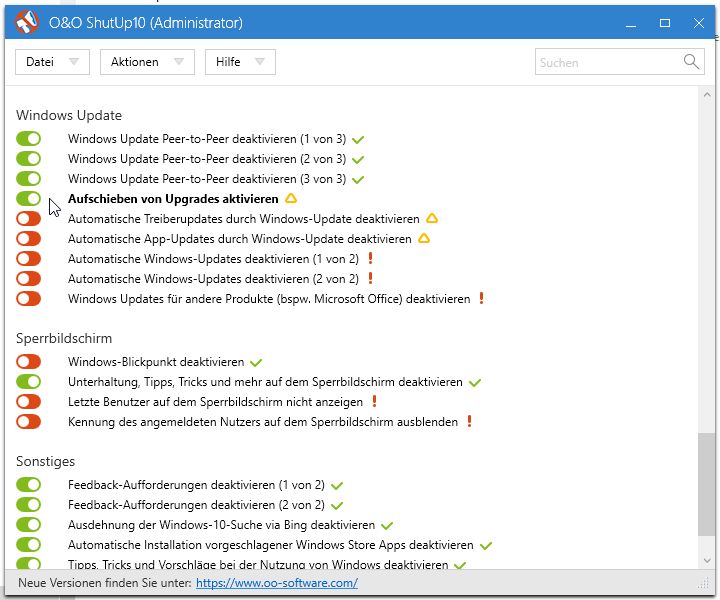Viewport: 720px width, 600px height.
Task: Click yellow warning triangle next to Aufschieben von Upgrades
Action: (291, 198)
